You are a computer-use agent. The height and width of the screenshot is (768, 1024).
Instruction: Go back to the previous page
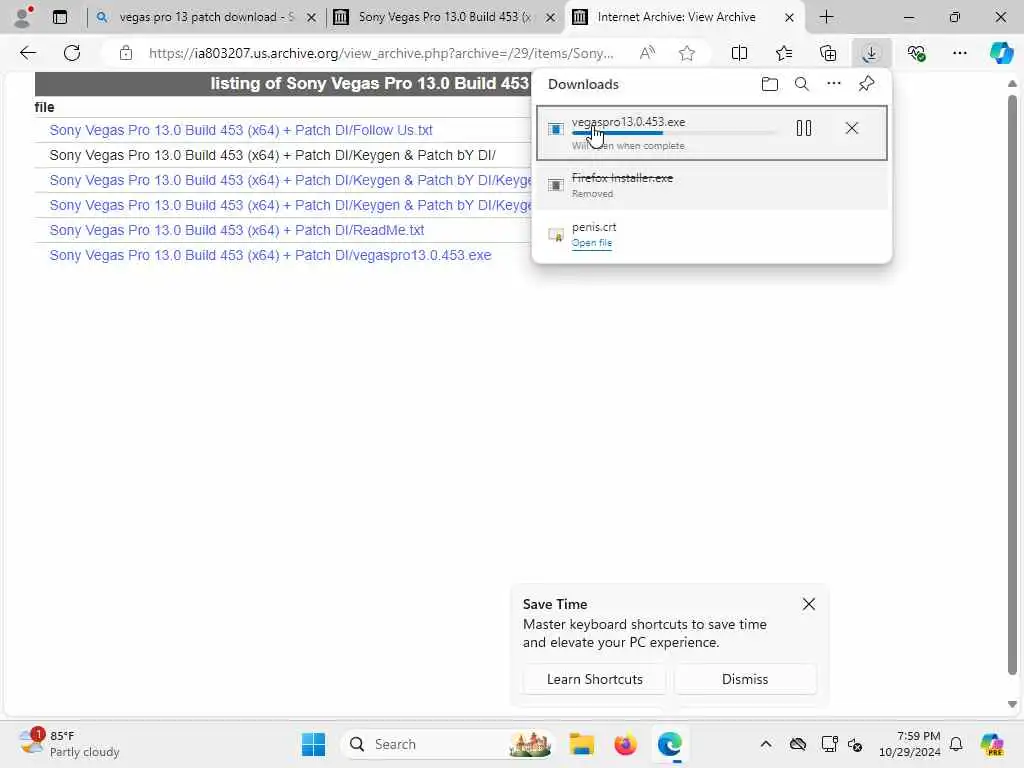click(x=28, y=53)
